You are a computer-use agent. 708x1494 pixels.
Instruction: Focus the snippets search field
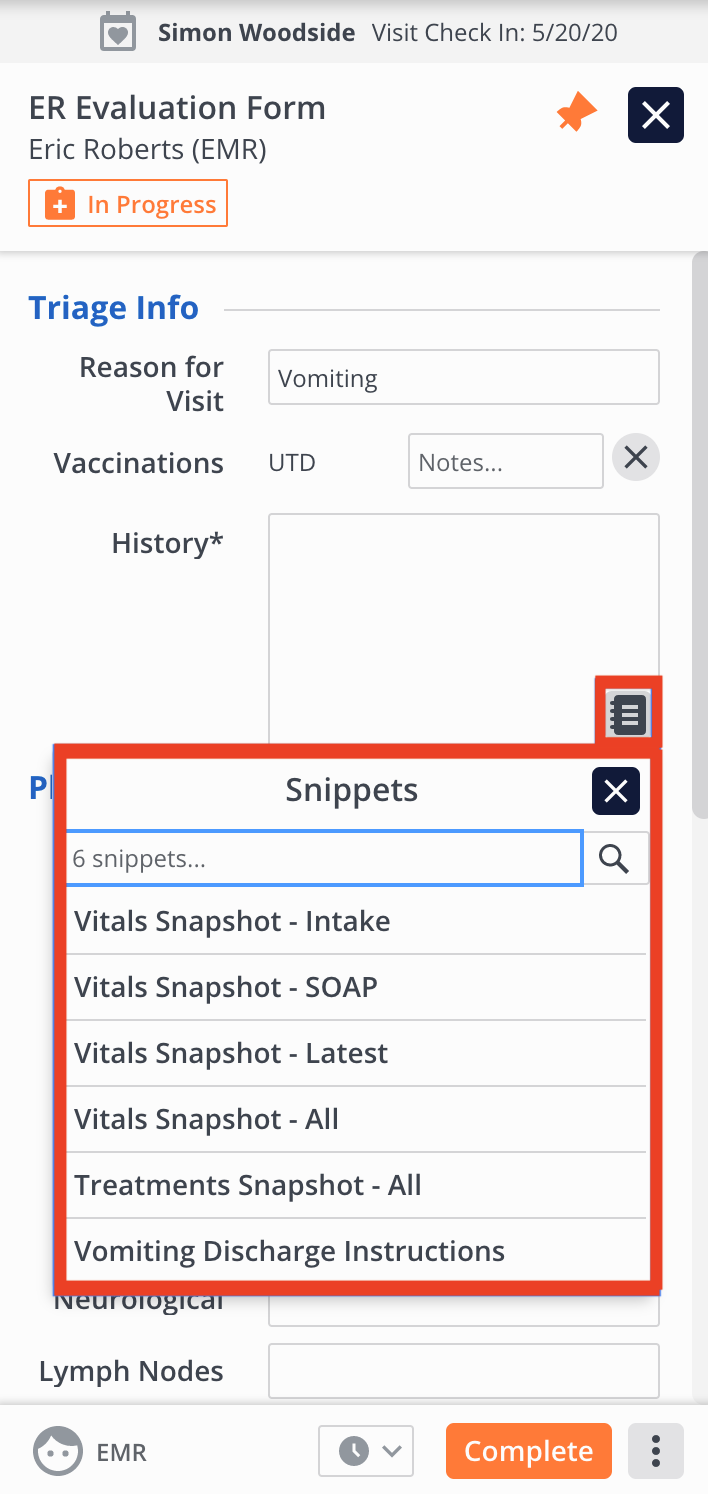pyautogui.click(x=324, y=858)
